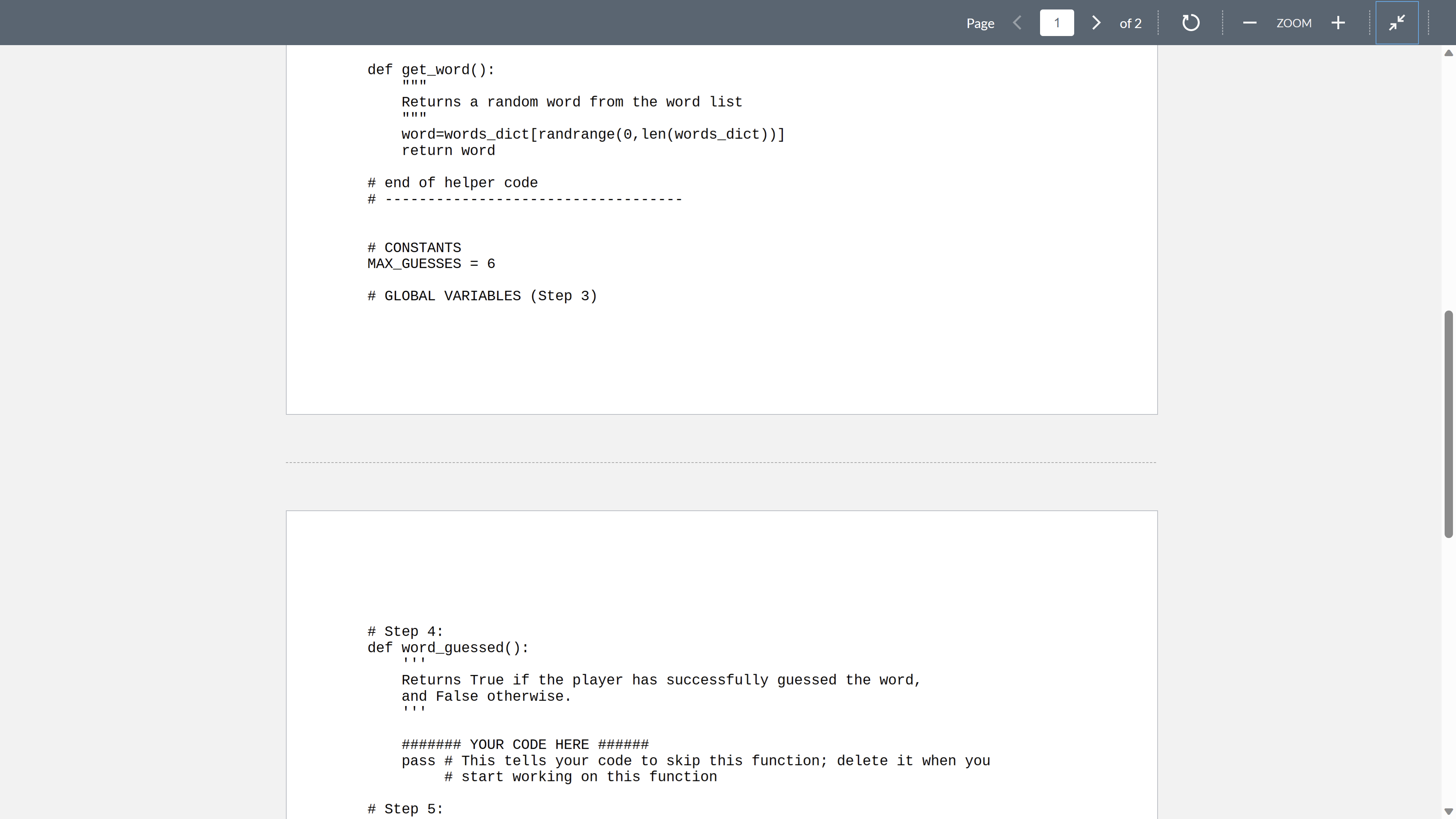Click the scrollbar down arrow

click(1448, 812)
